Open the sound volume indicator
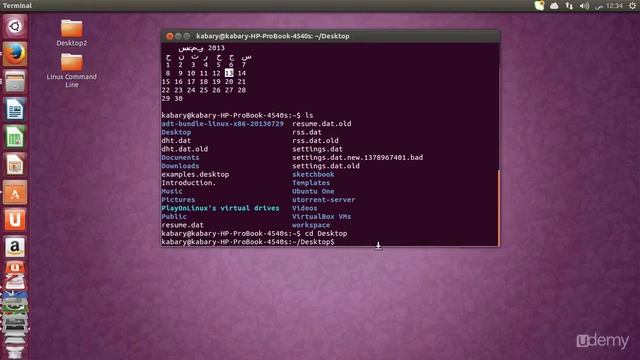Image resolution: width=640 pixels, height=360 pixels. pyautogui.click(x=584, y=6)
